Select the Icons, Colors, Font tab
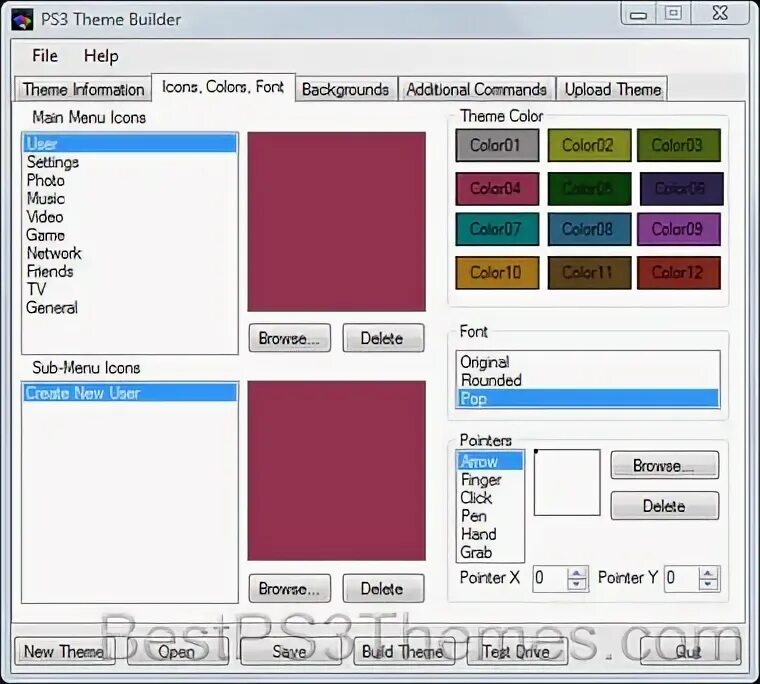The image size is (760, 684). (223, 87)
